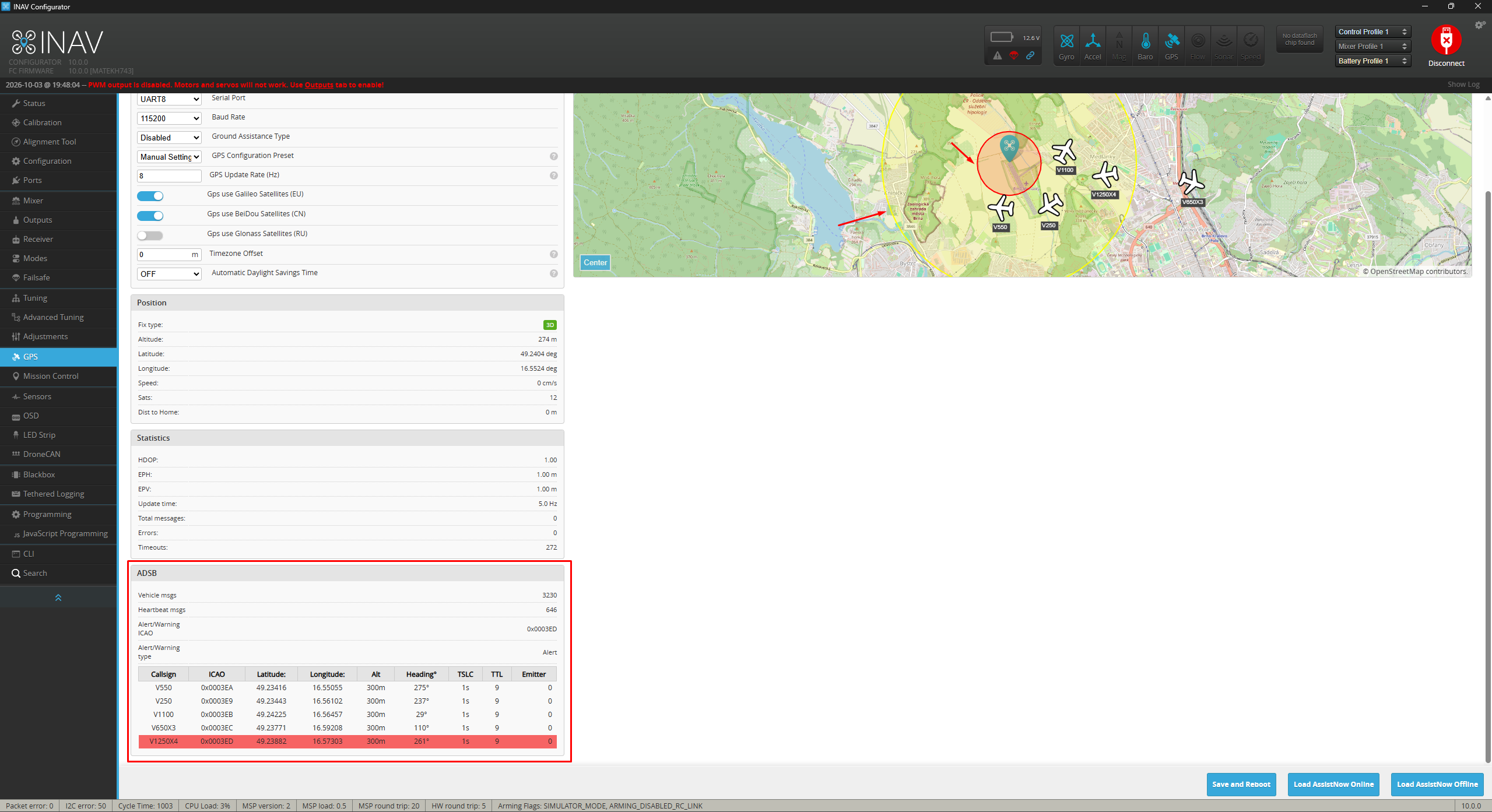The image size is (1492, 812).
Task: Click help icon for GPS Update Rate
Action: [554, 175]
